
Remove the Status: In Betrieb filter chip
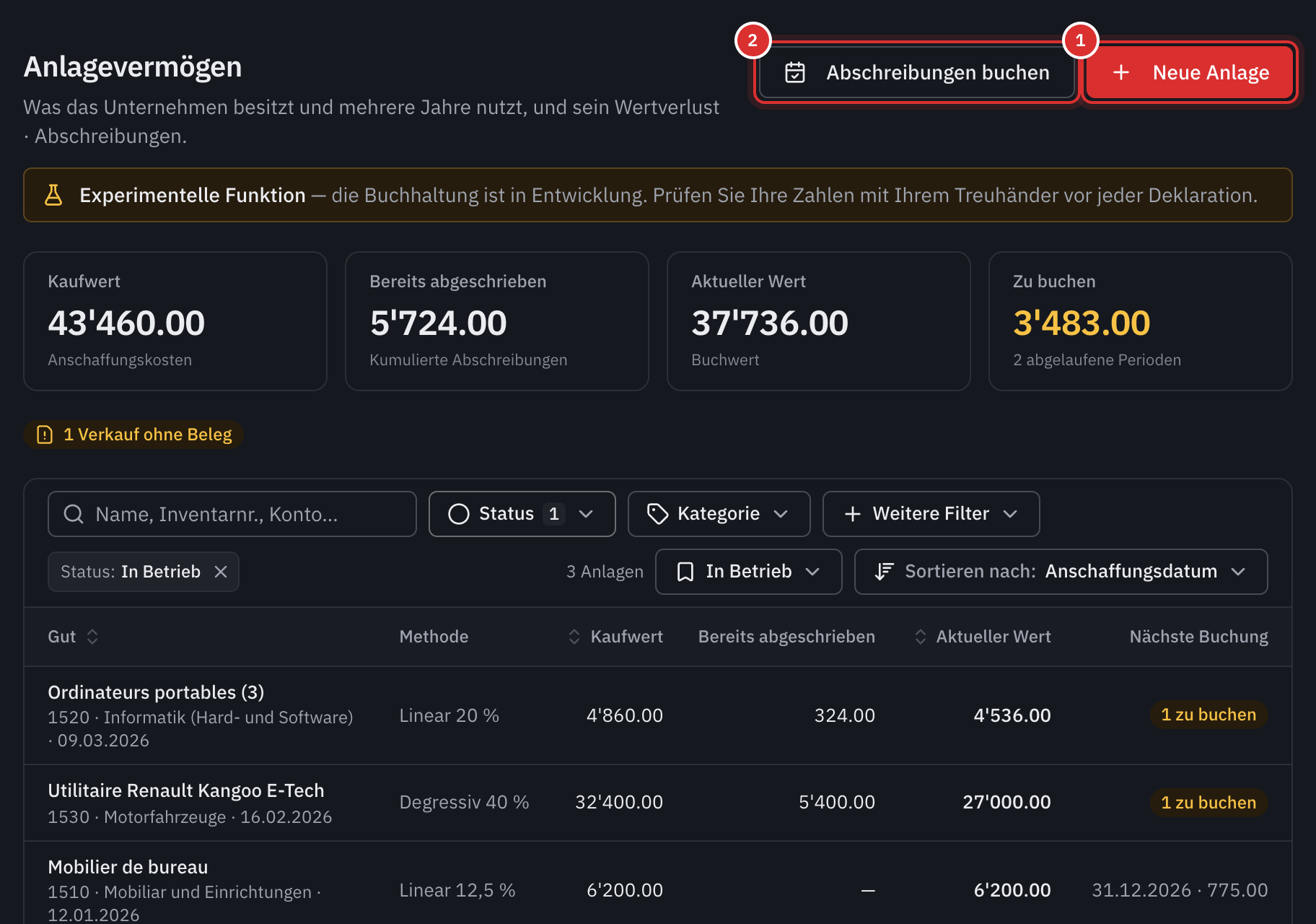pos(221,572)
